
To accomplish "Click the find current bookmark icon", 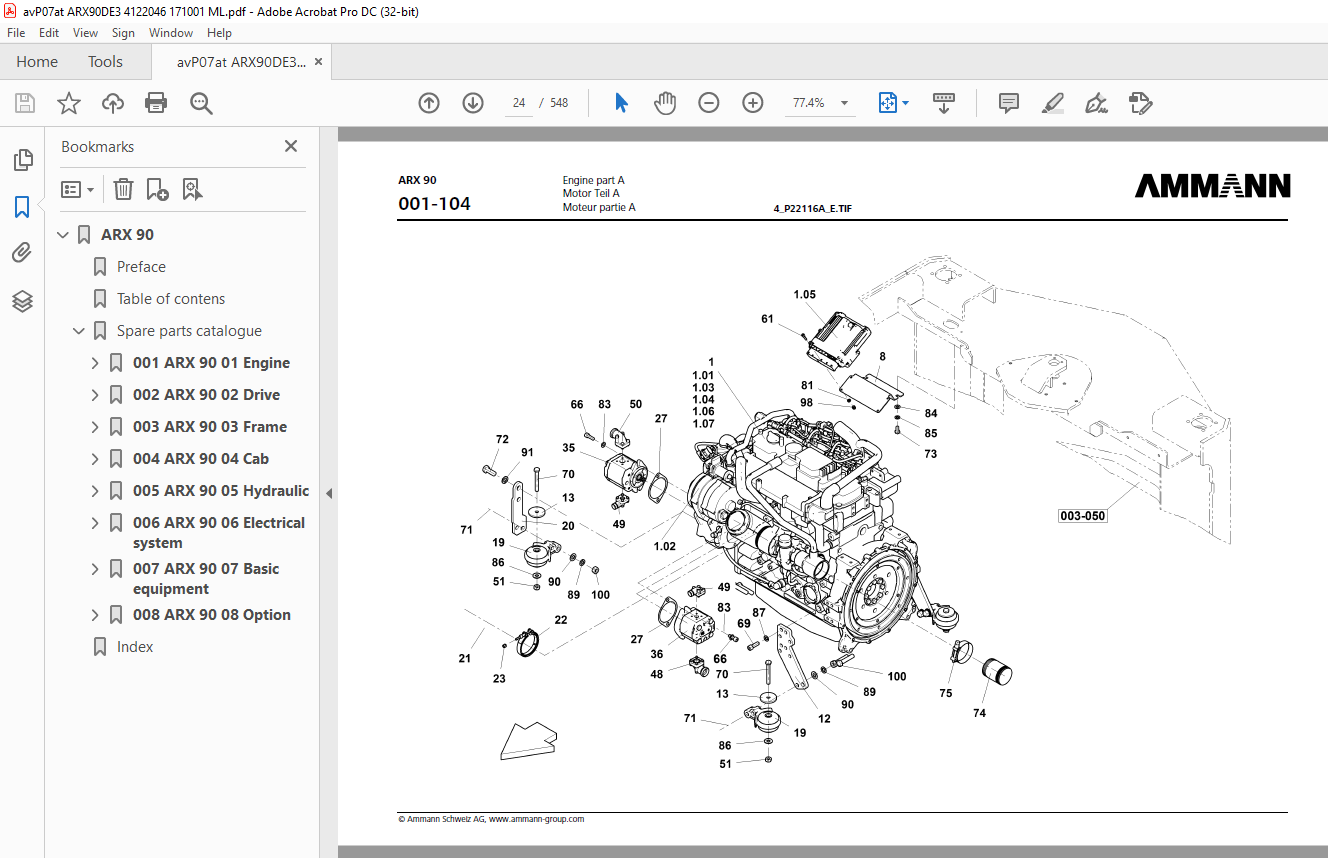I will click(193, 189).
